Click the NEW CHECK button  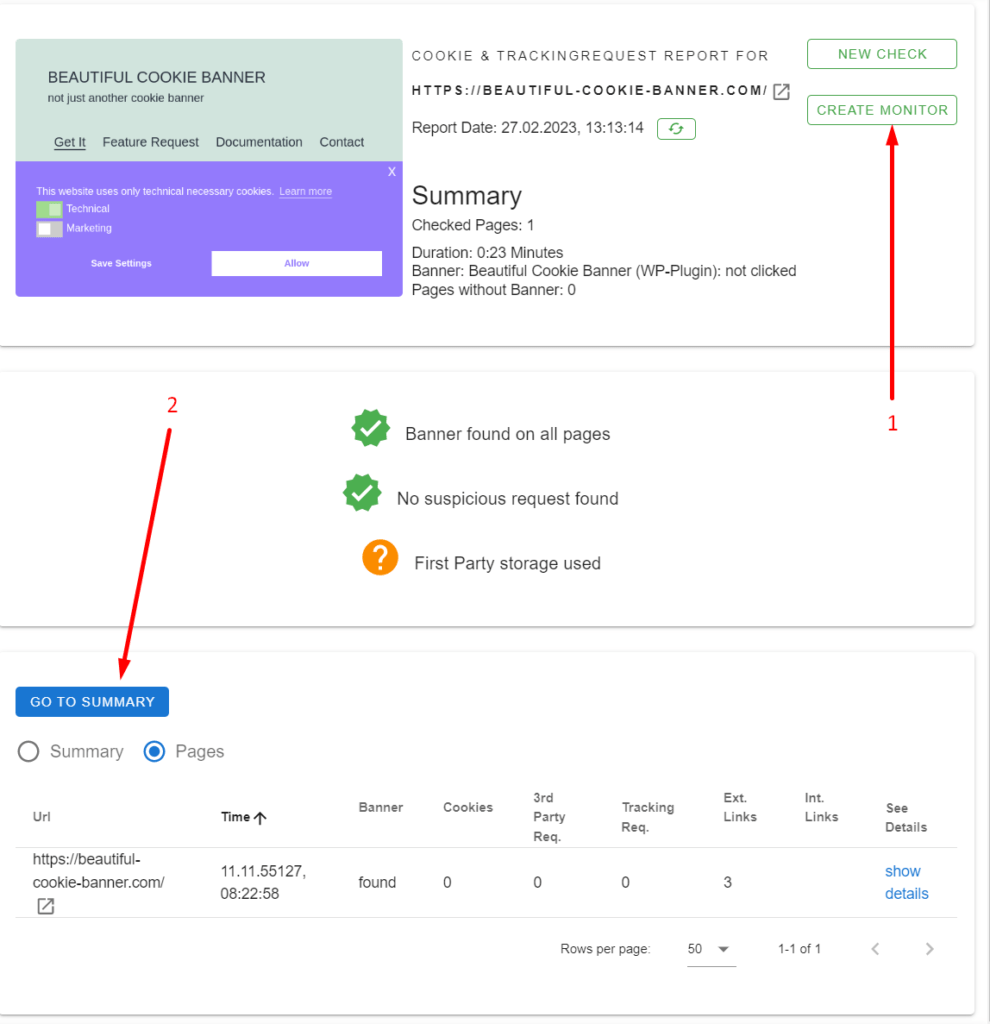click(882, 54)
